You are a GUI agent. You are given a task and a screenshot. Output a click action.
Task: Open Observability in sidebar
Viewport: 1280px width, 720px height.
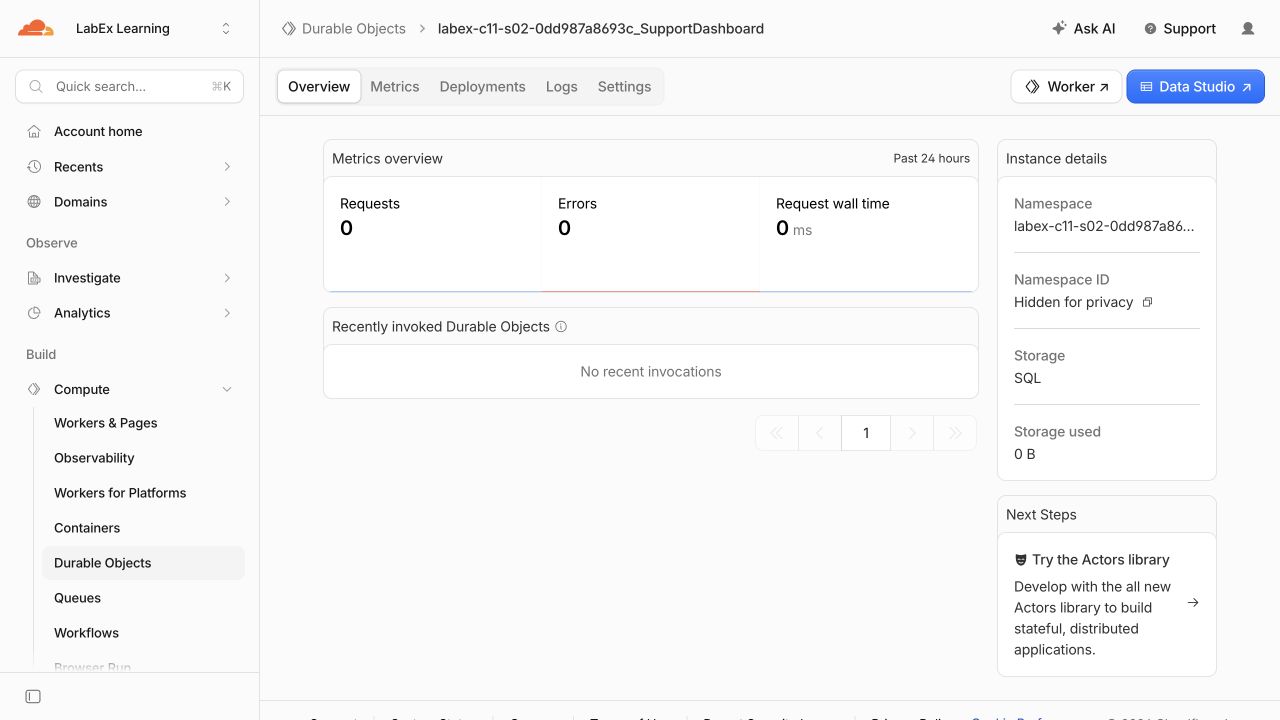pos(143,458)
